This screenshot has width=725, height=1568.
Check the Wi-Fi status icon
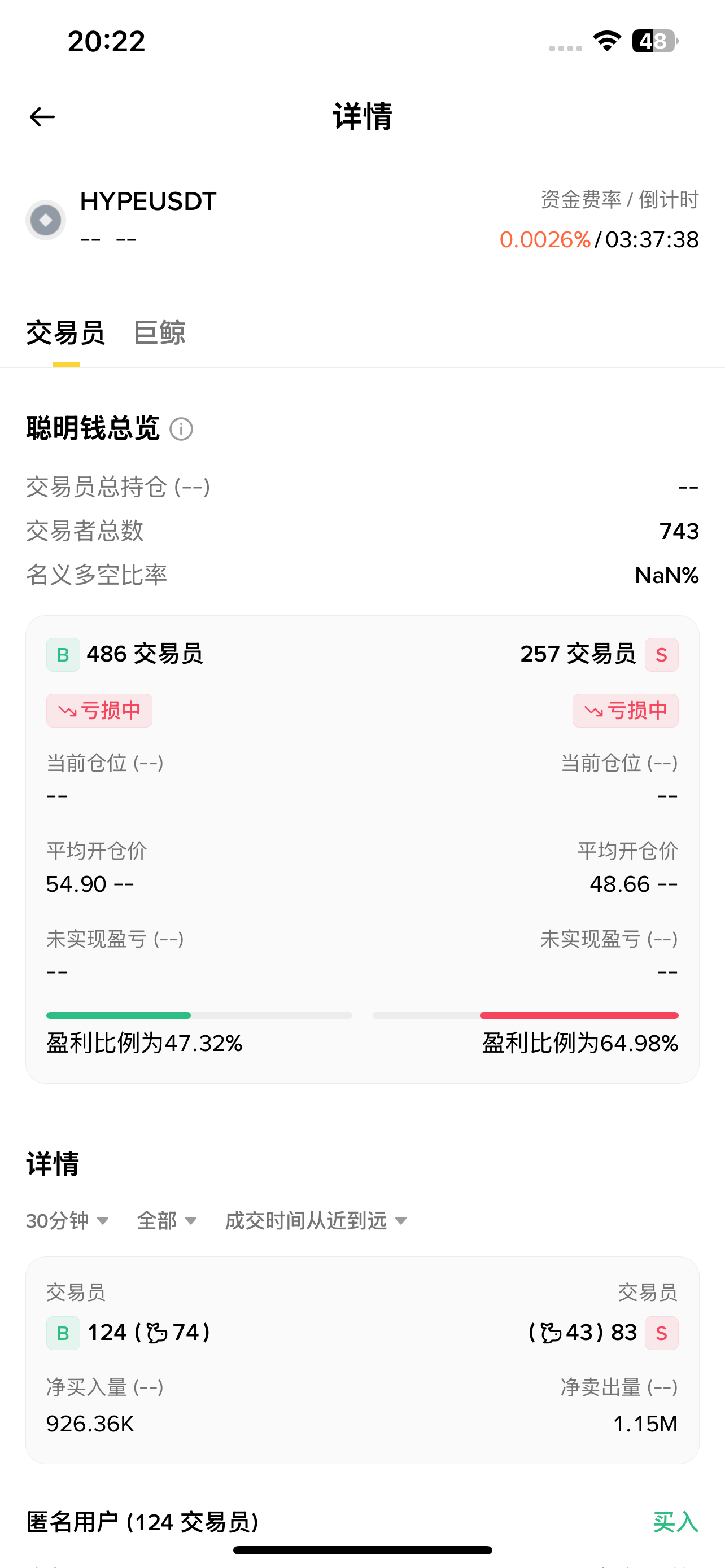(x=607, y=41)
